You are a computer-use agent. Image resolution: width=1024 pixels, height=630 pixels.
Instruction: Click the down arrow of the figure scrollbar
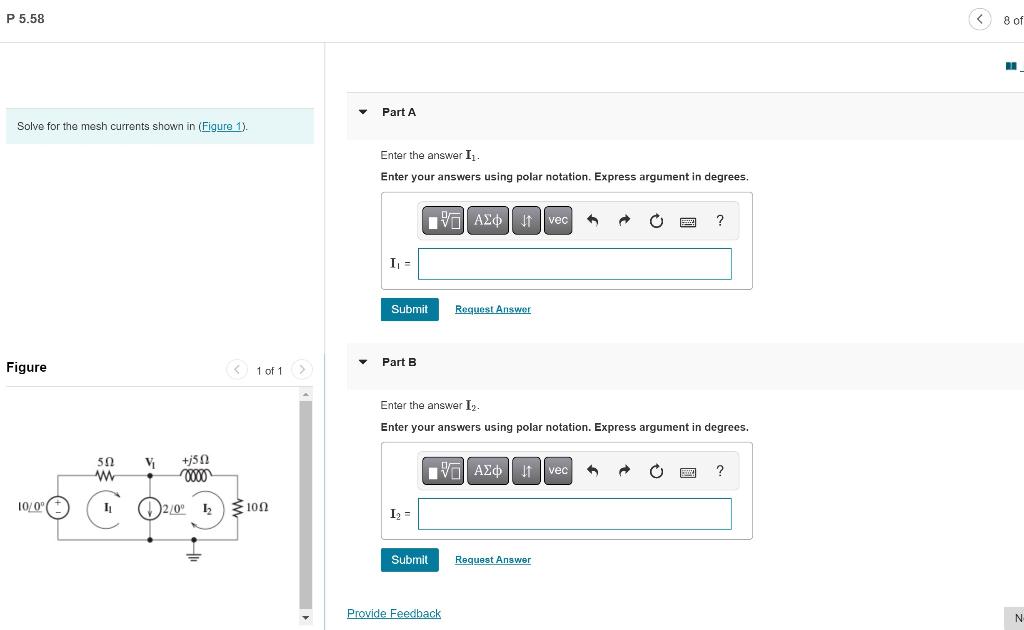(304, 617)
